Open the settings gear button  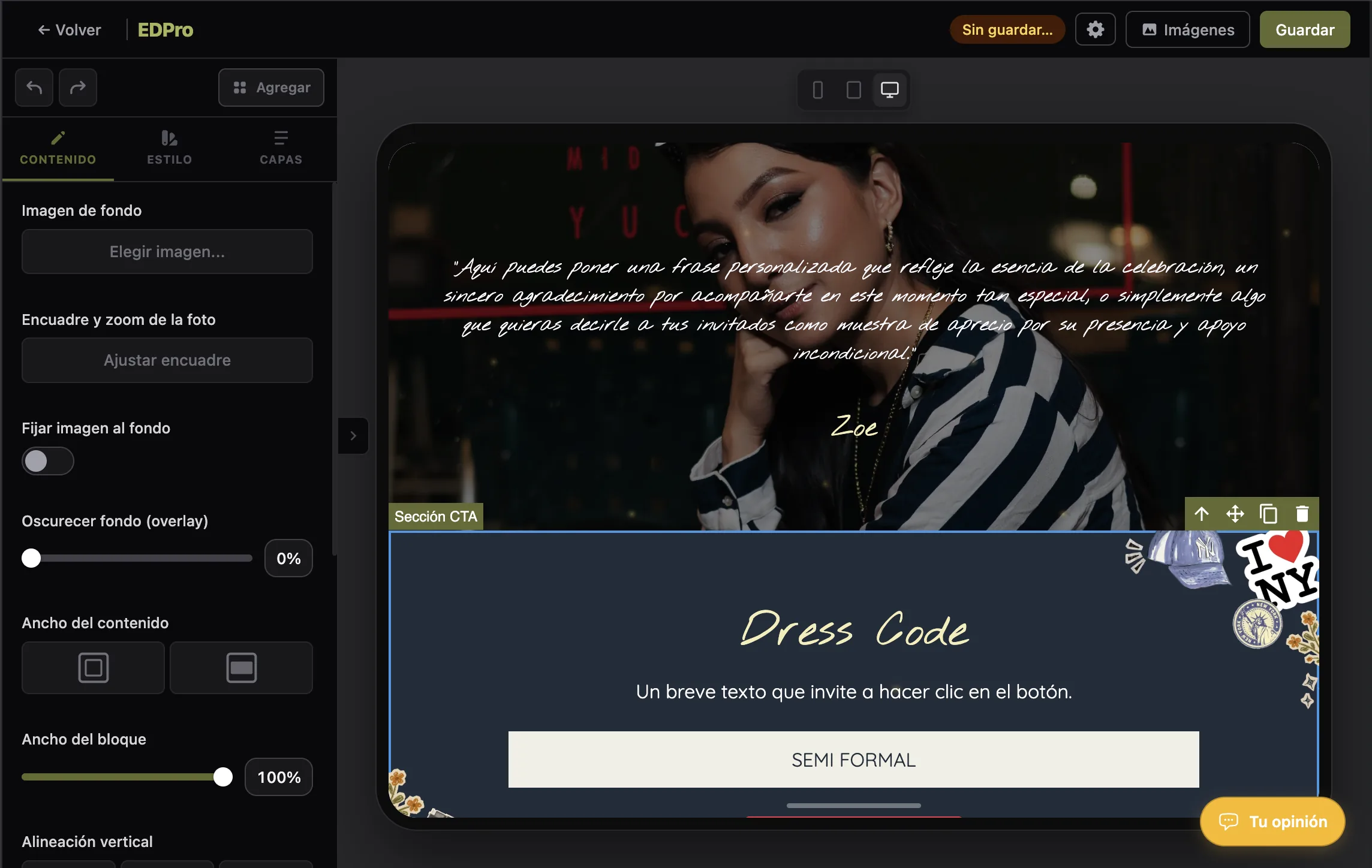click(1095, 29)
